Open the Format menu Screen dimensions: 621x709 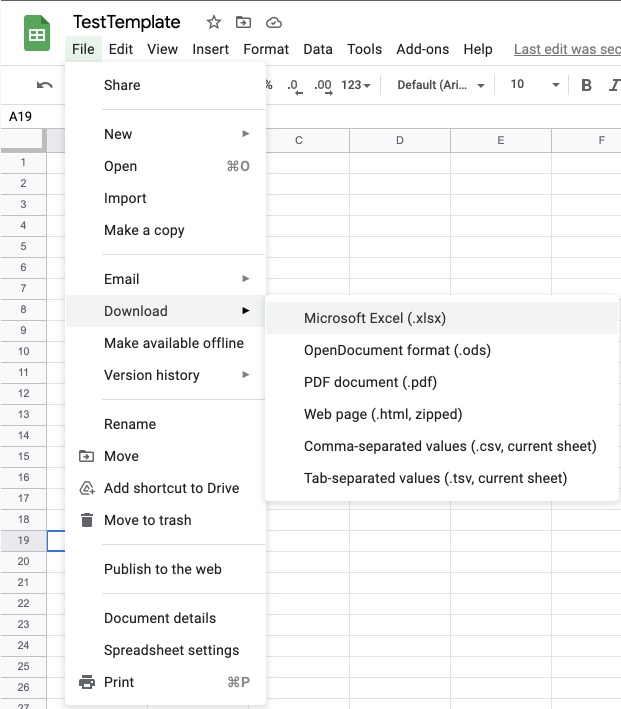pos(266,49)
